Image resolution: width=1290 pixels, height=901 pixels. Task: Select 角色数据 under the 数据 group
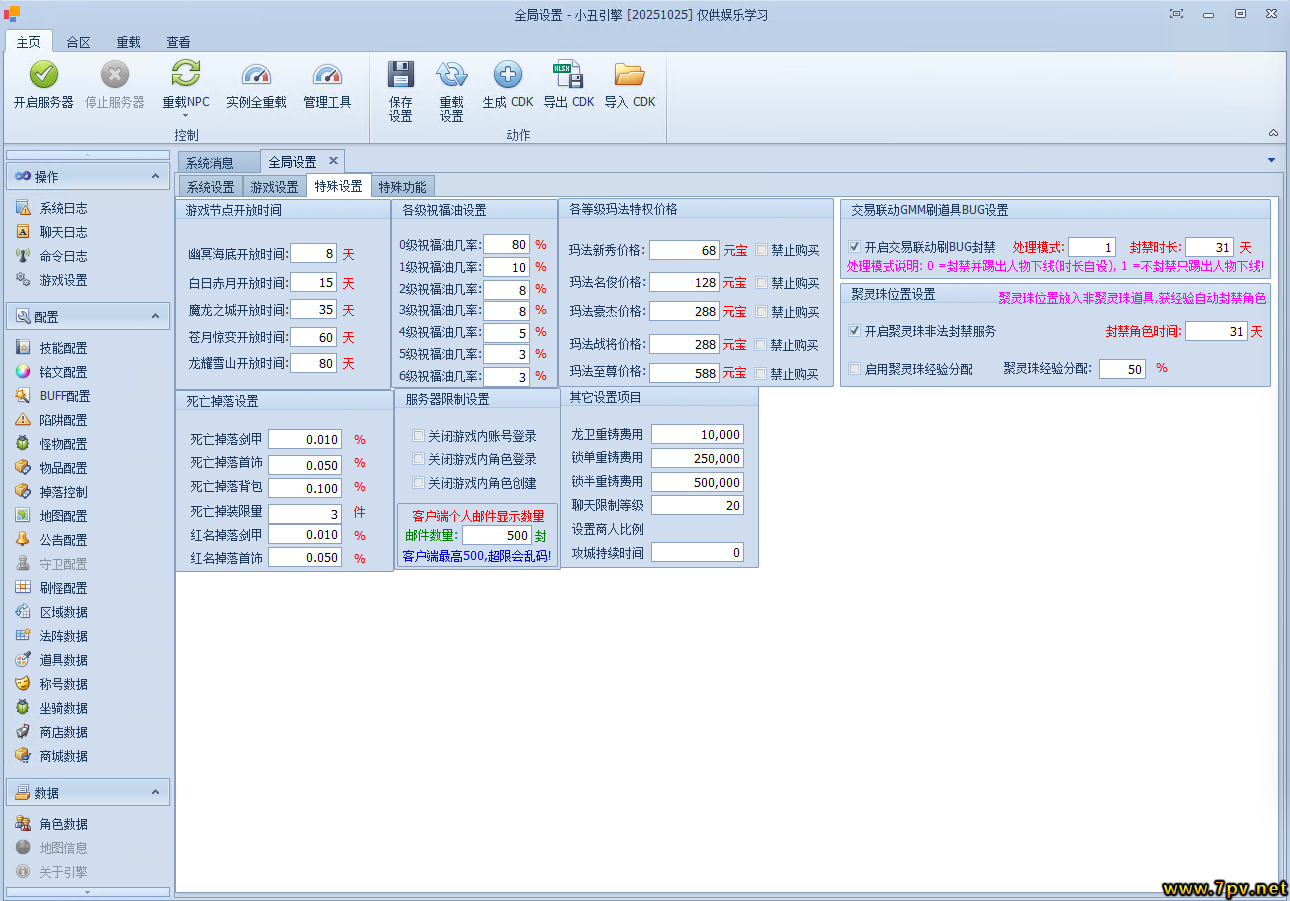pyautogui.click(x=63, y=824)
